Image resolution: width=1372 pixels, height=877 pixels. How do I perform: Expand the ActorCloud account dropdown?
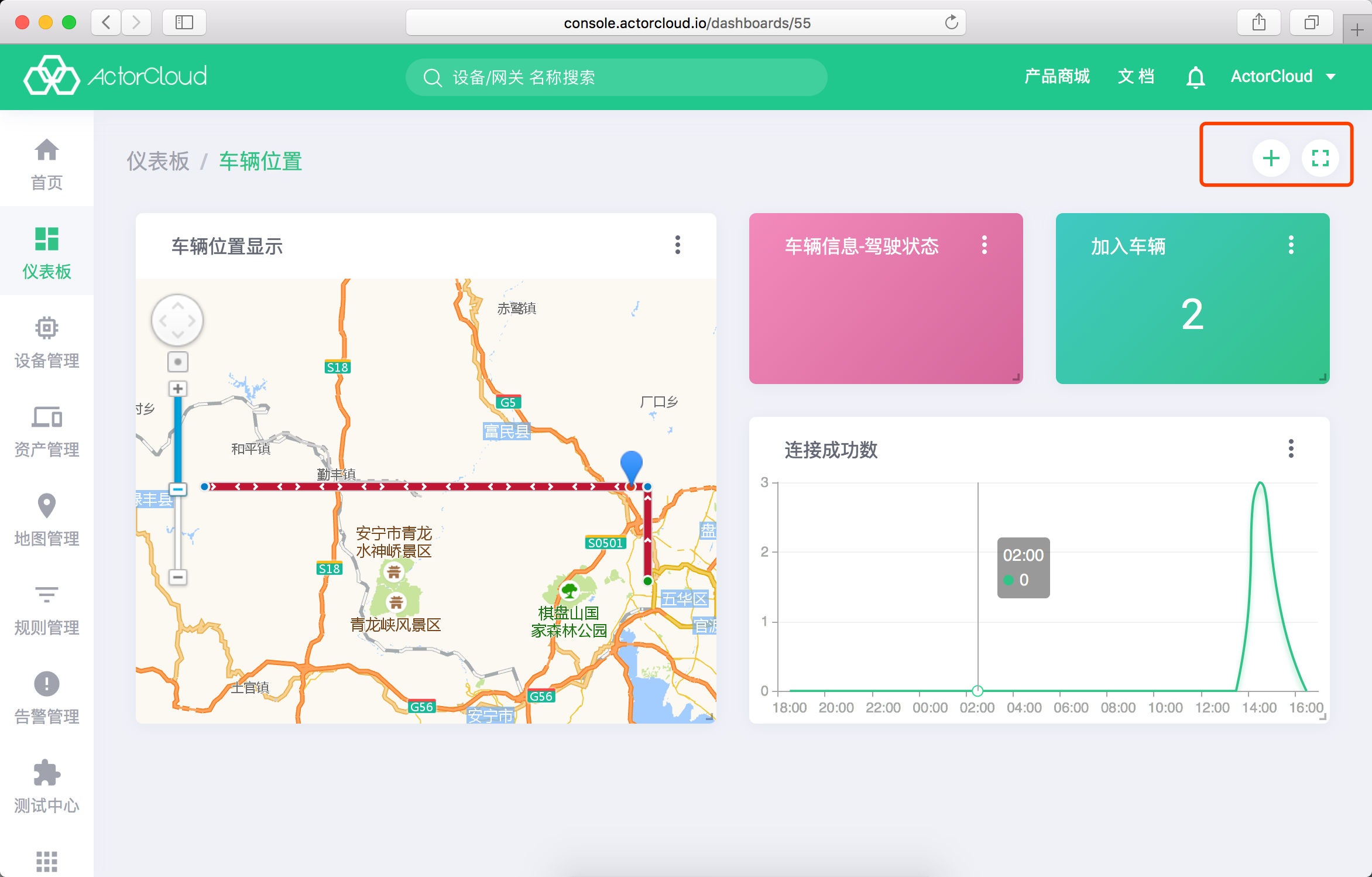1283,77
